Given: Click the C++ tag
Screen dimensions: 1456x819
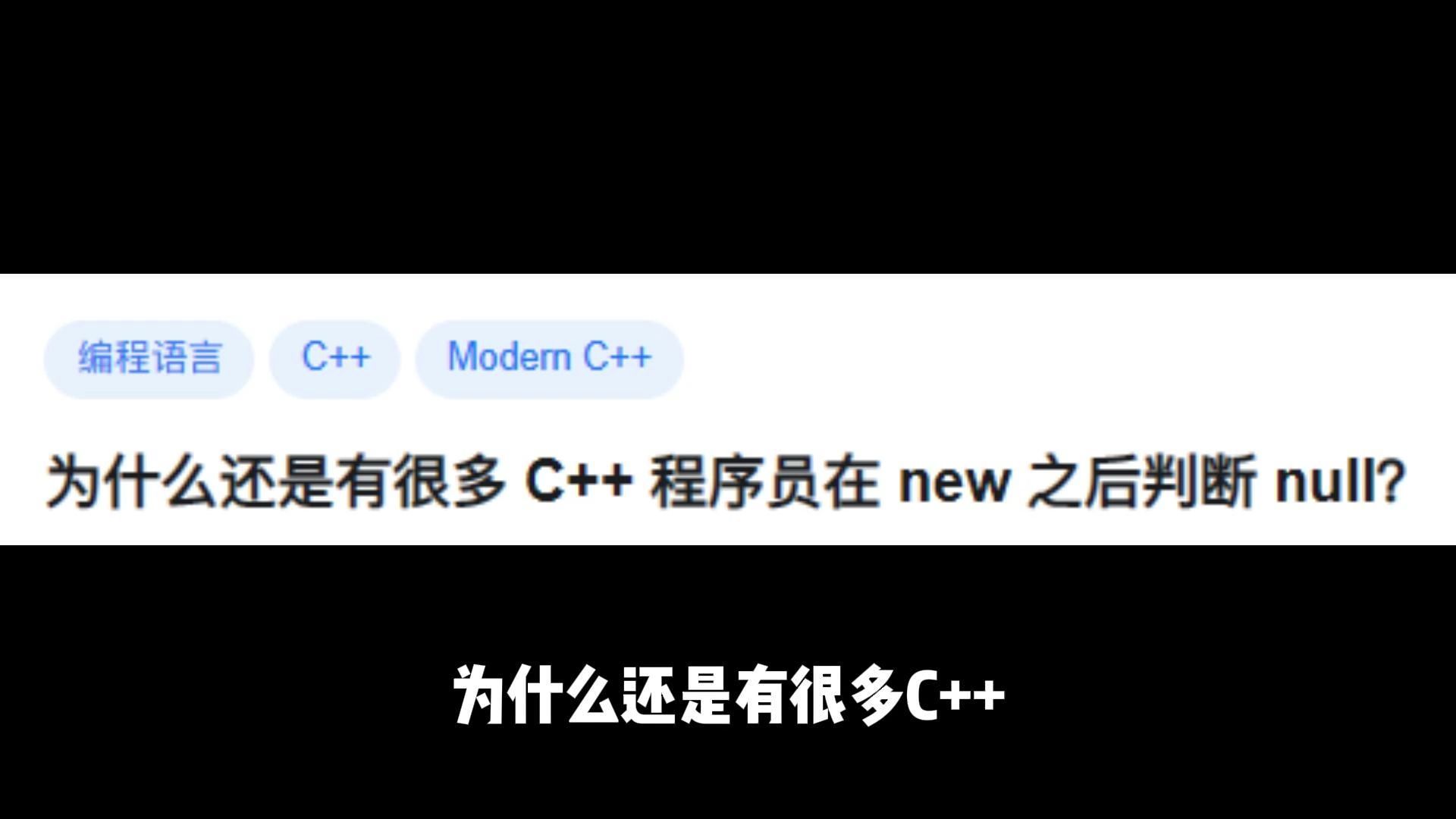Looking at the screenshot, I should 336,357.
